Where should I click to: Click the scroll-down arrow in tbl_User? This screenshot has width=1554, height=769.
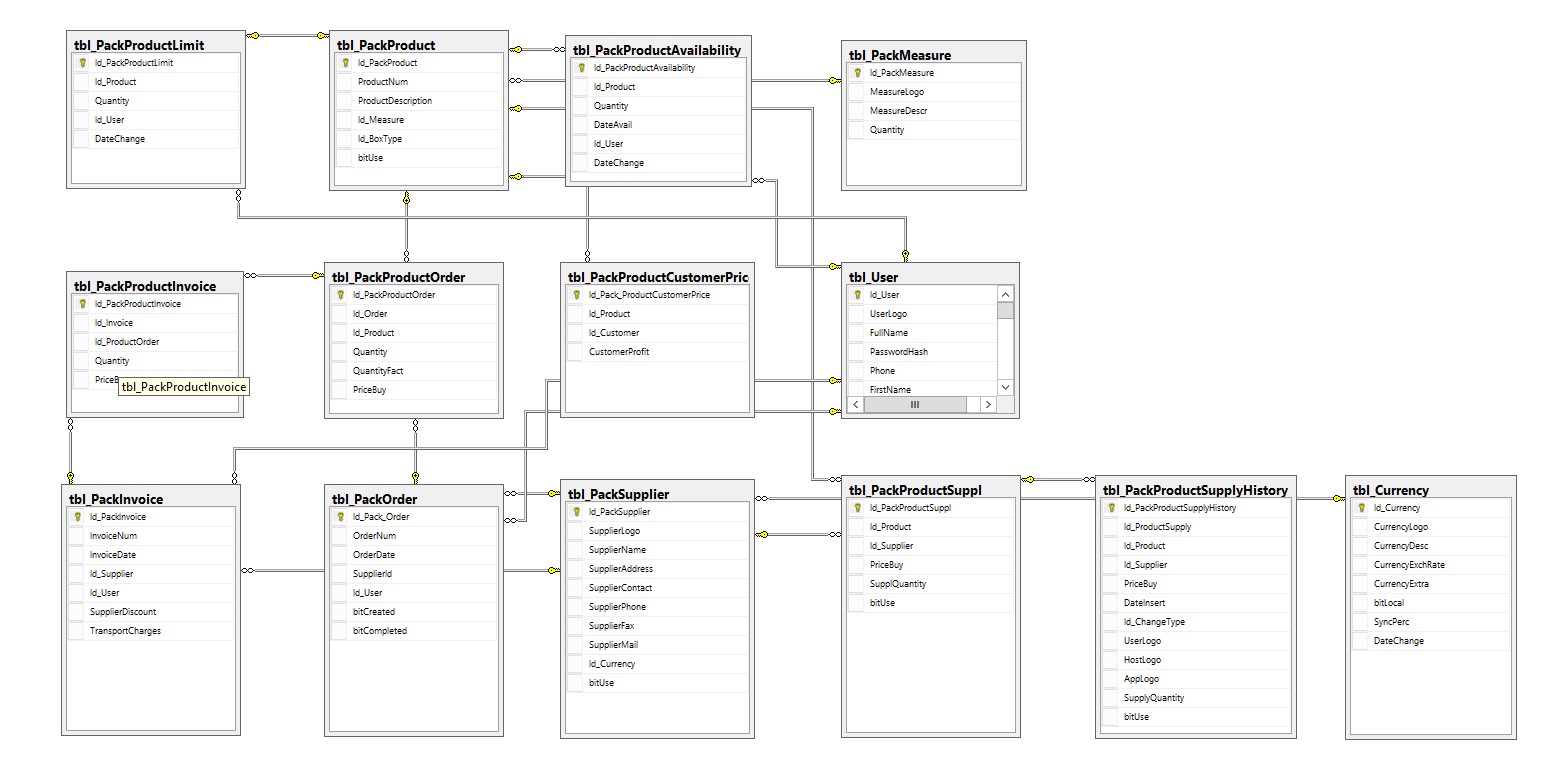pyautogui.click(x=1005, y=387)
